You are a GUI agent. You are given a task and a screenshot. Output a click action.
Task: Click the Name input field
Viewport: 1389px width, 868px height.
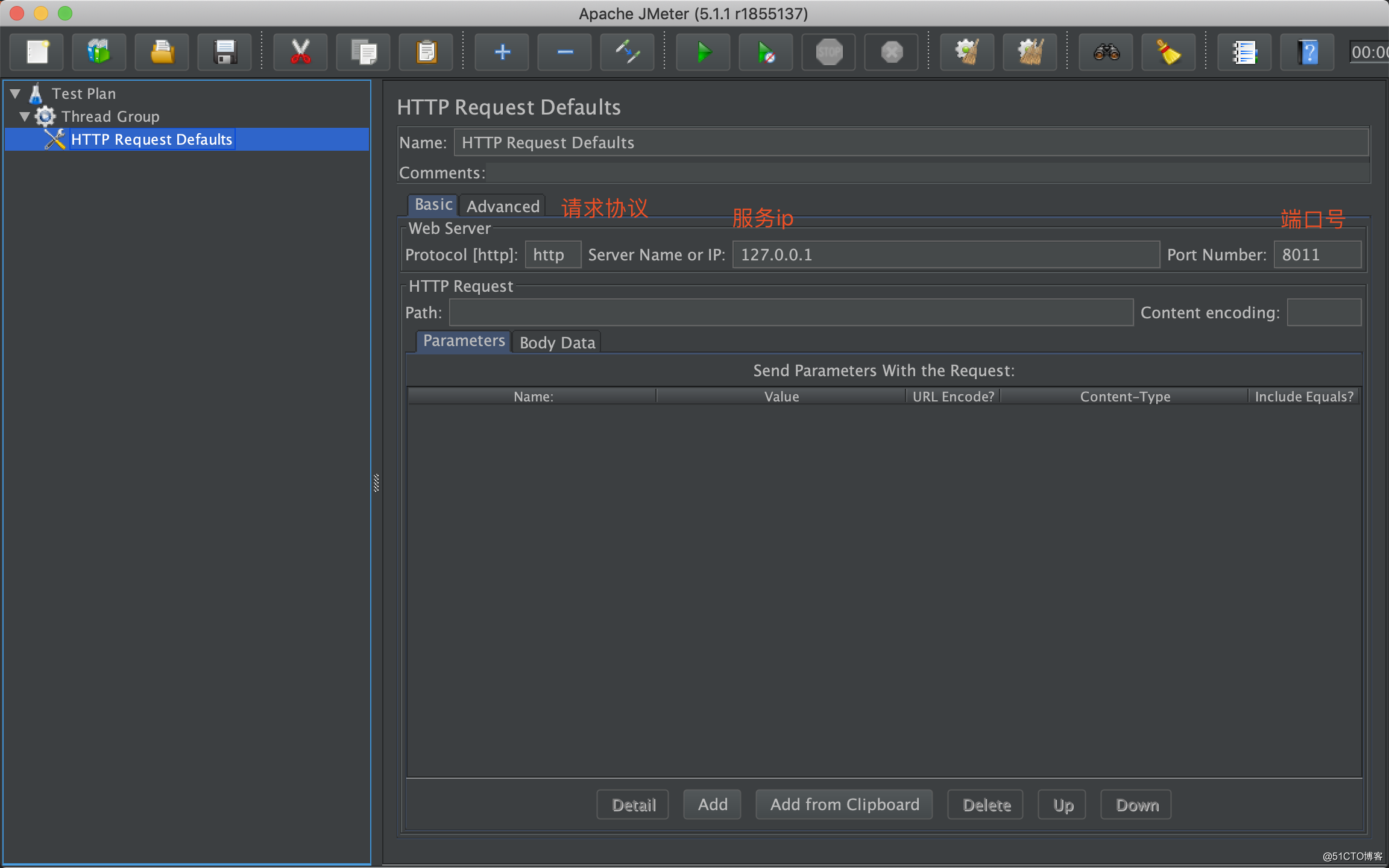coord(912,143)
